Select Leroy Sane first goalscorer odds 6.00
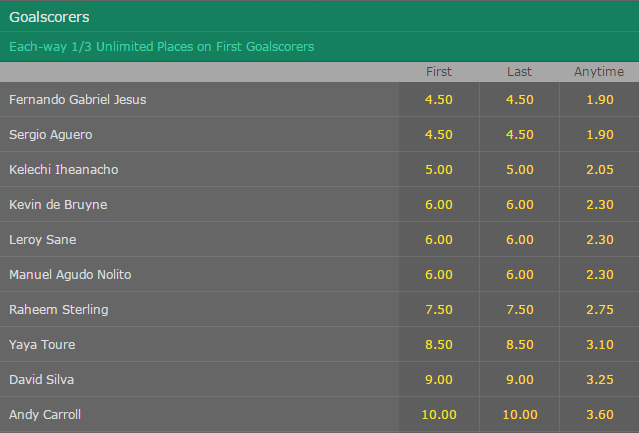Screen dimensions: 639x433 (439, 240)
